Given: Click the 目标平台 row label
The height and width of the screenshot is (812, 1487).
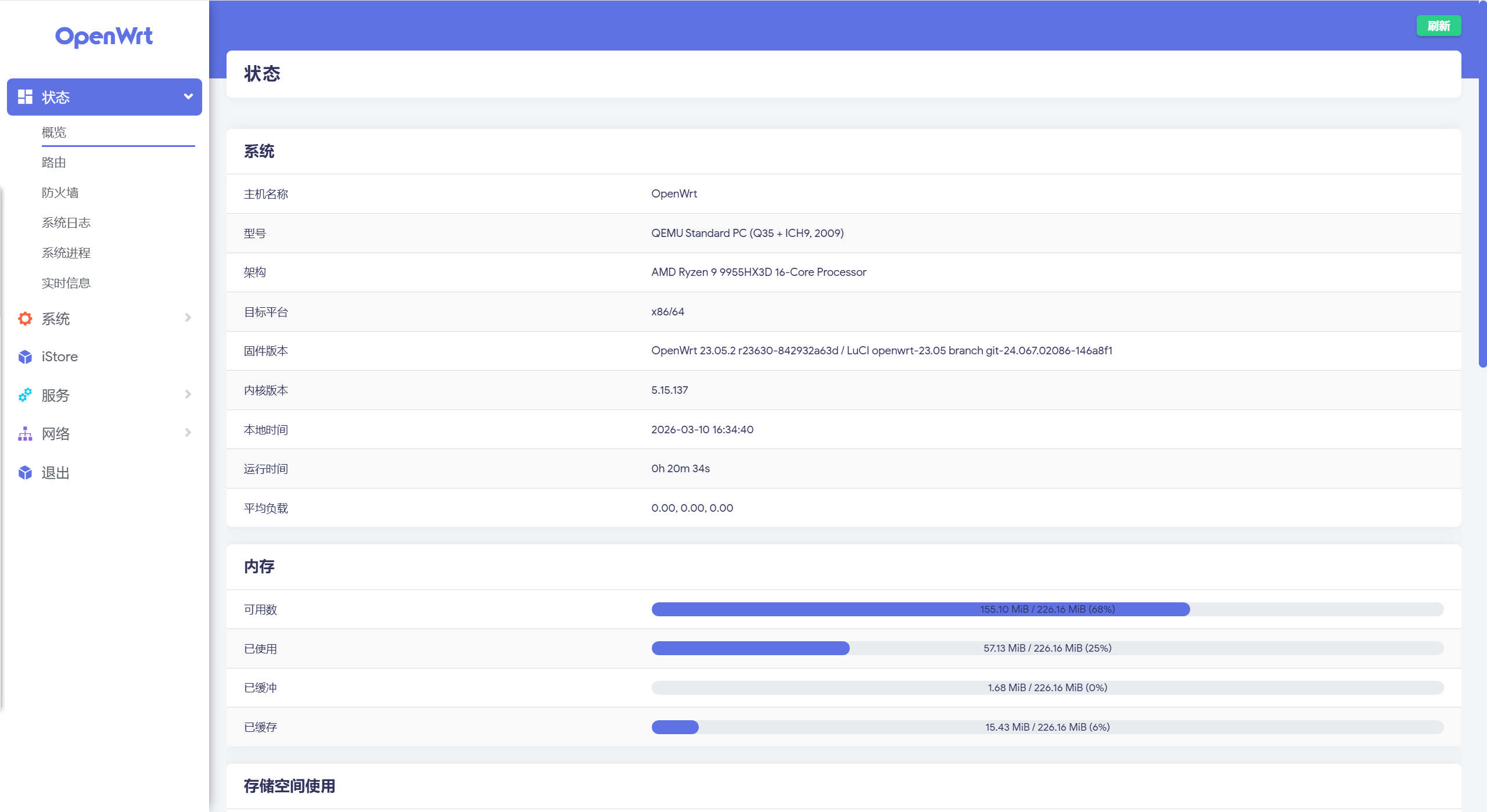Looking at the screenshot, I should 266,312.
